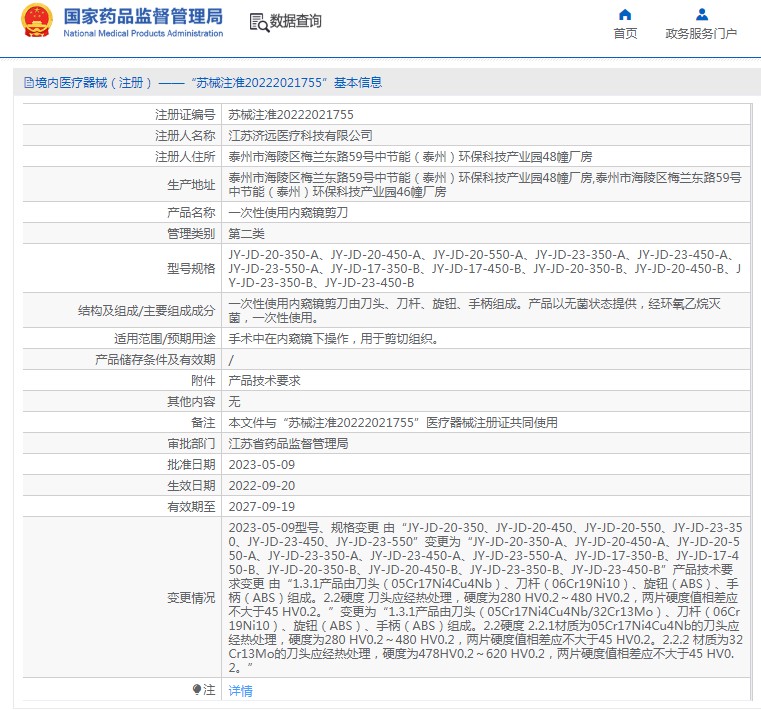Click registration number 苏械注准20222021755 value

point(291,115)
